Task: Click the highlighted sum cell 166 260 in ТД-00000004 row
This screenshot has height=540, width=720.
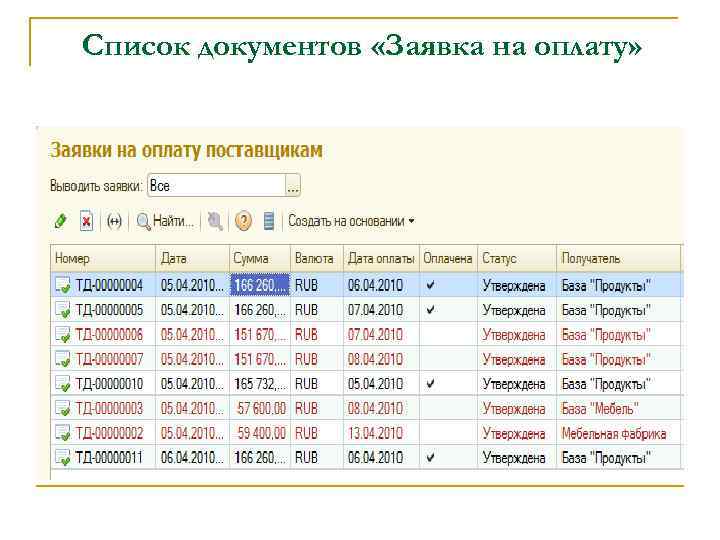Action: tap(260, 286)
